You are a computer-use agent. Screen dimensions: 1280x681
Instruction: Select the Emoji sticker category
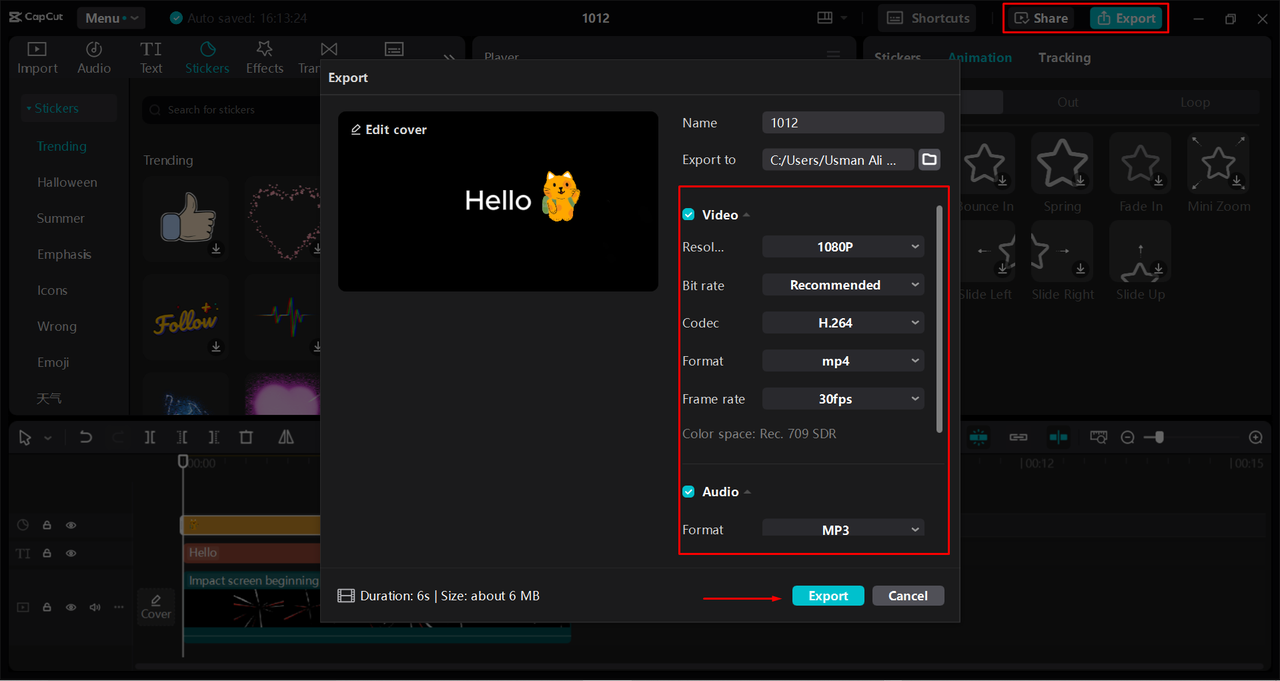(x=53, y=363)
